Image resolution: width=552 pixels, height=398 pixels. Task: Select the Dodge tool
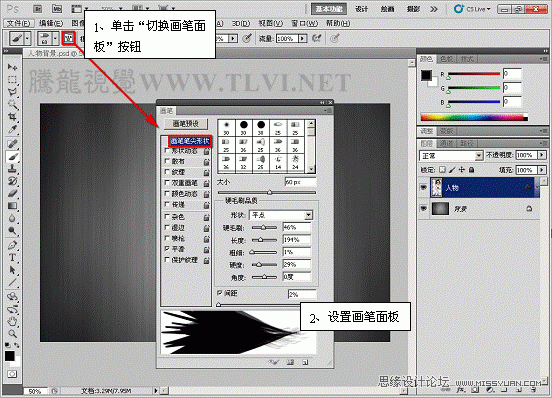tap(12, 231)
